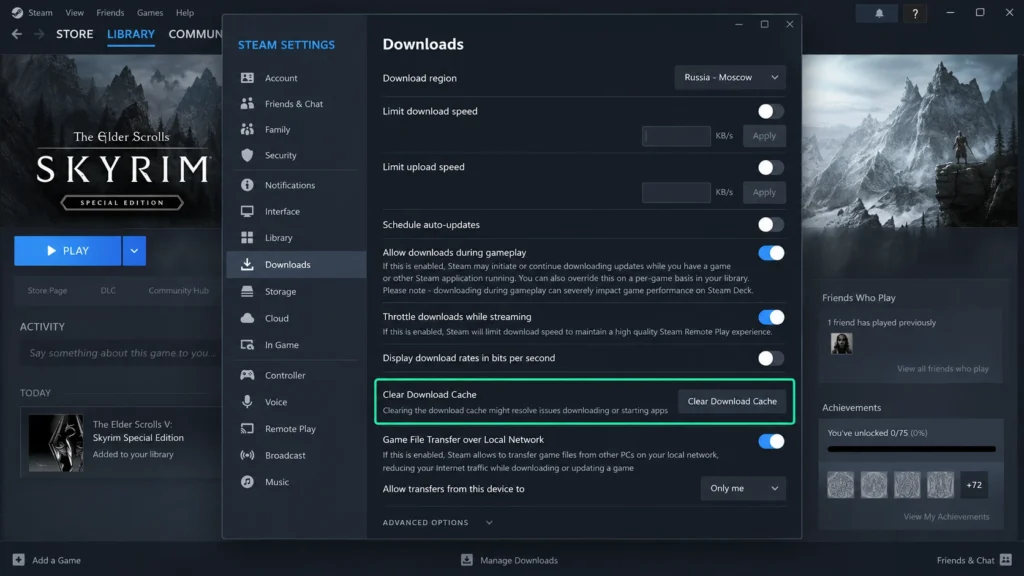Go forward with the right arrow icon
This screenshot has height=576, width=1024.
[x=39, y=34]
